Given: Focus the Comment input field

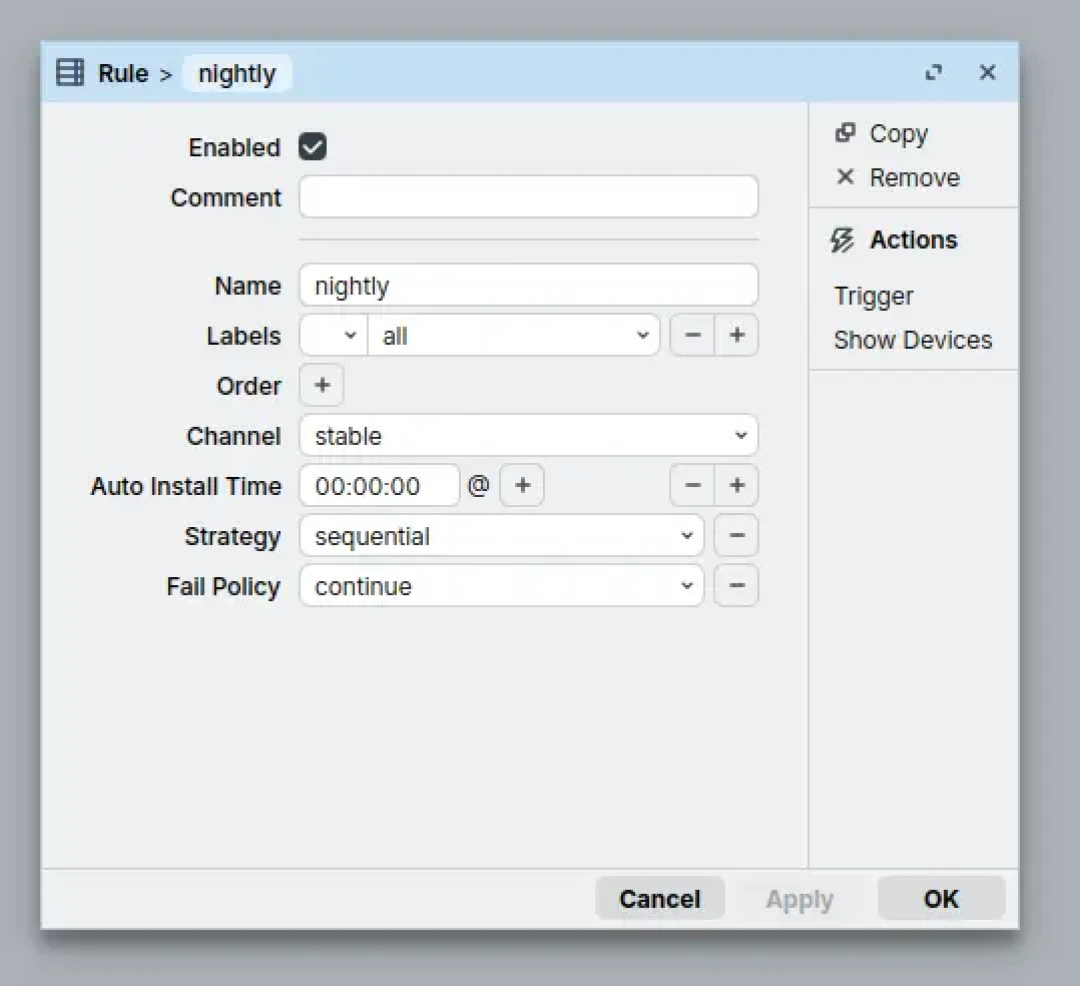Looking at the screenshot, I should pyautogui.click(x=529, y=197).
